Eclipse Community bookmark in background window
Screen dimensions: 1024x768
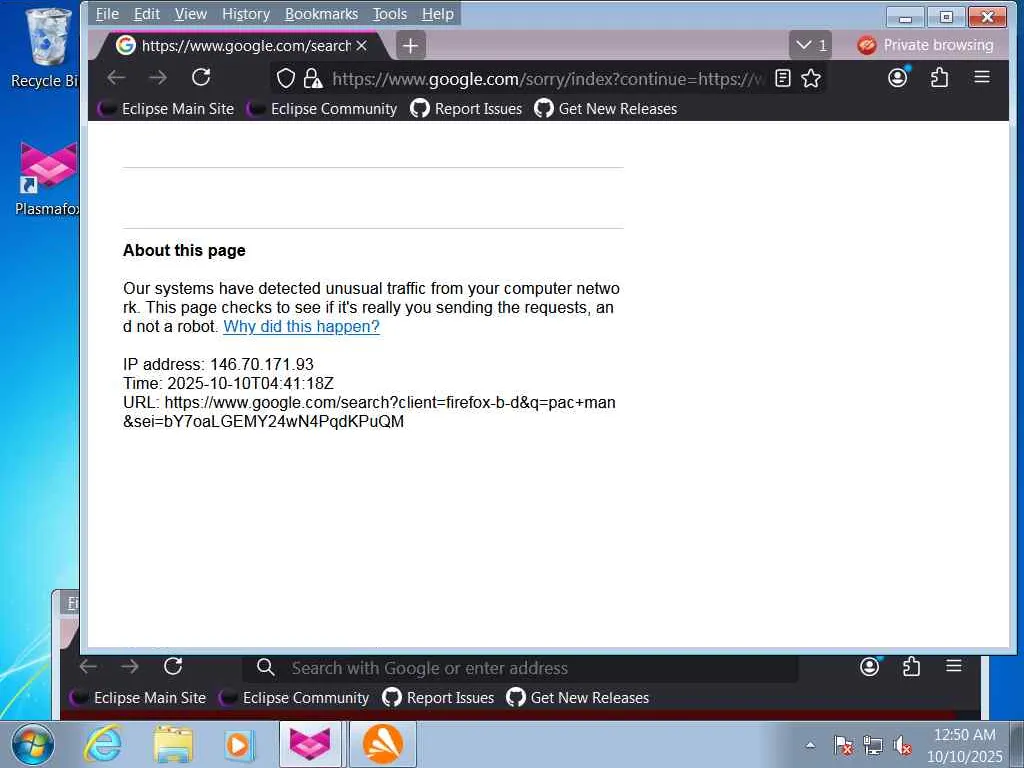[294, 698]
